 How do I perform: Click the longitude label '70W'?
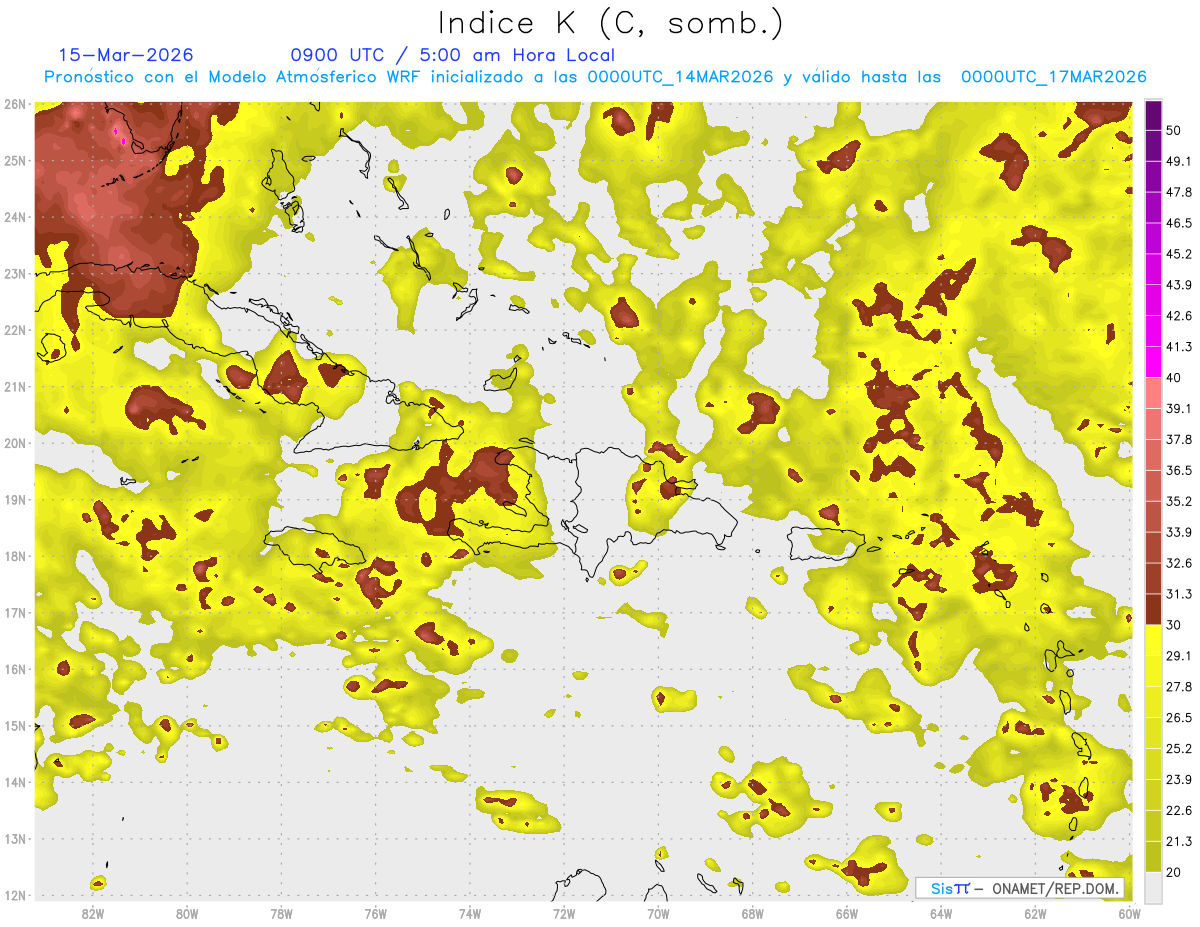click(x=658, y=913)
